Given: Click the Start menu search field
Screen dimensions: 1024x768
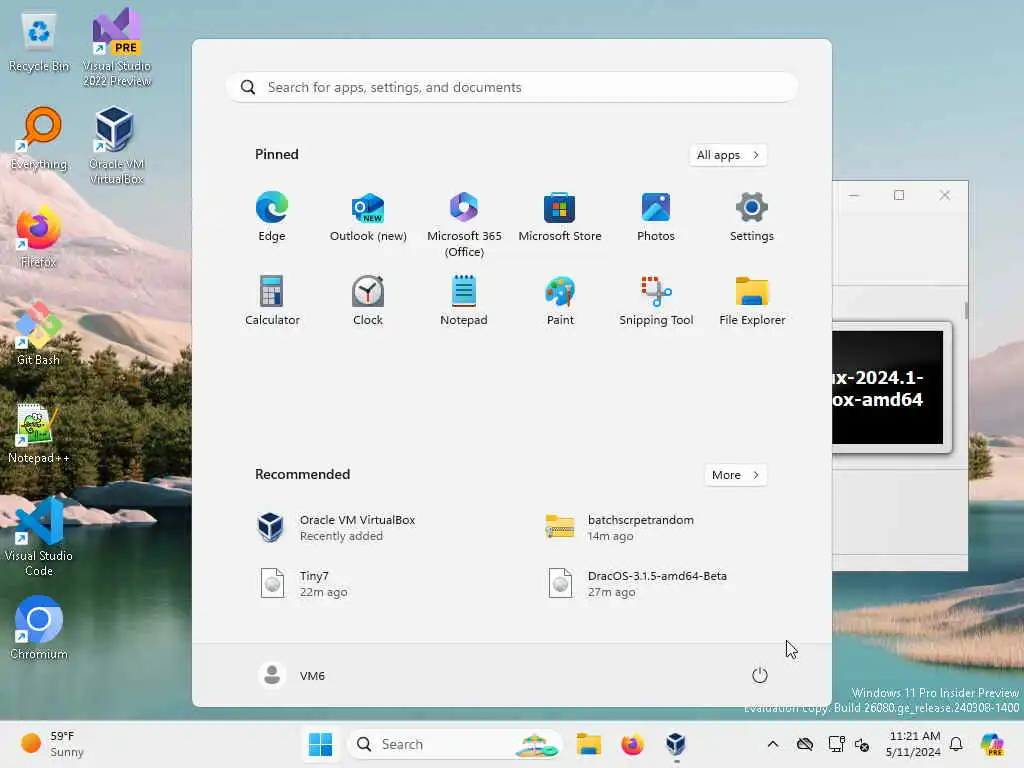Looking at the screenshot, I should point(511,88).
